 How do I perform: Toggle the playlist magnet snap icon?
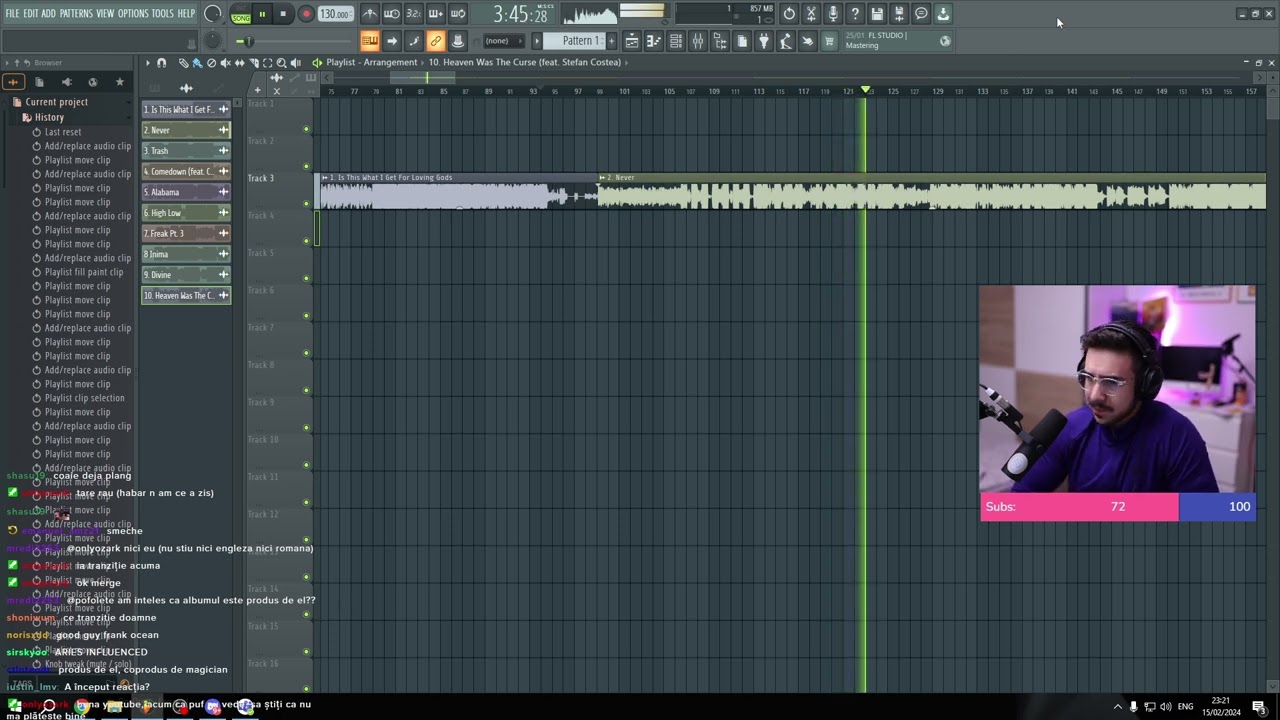tap(161, 63)
